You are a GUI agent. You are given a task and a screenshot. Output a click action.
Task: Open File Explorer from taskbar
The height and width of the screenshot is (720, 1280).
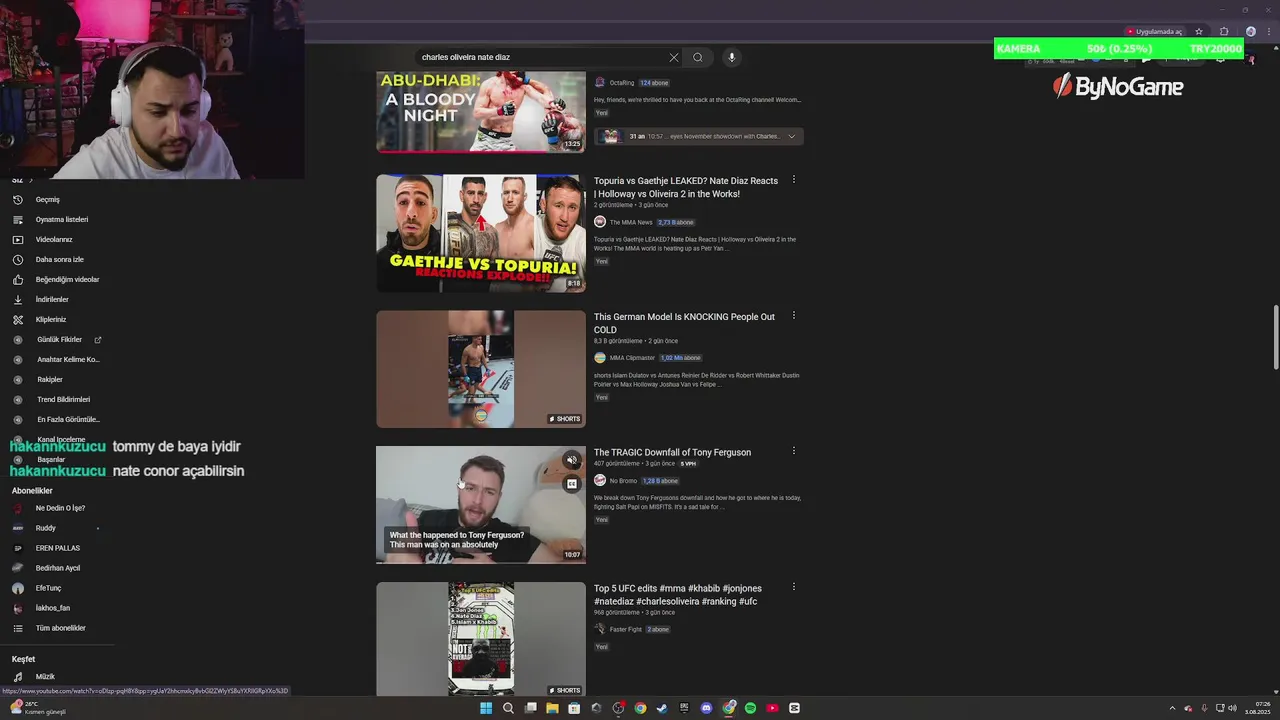(552, 708)
